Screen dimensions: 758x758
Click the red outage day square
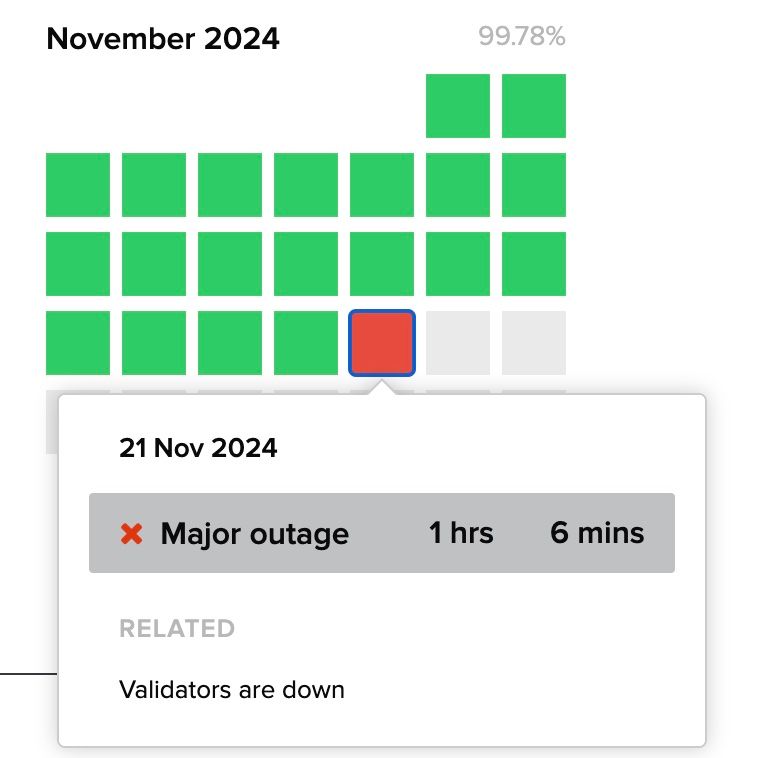[381, 343]
